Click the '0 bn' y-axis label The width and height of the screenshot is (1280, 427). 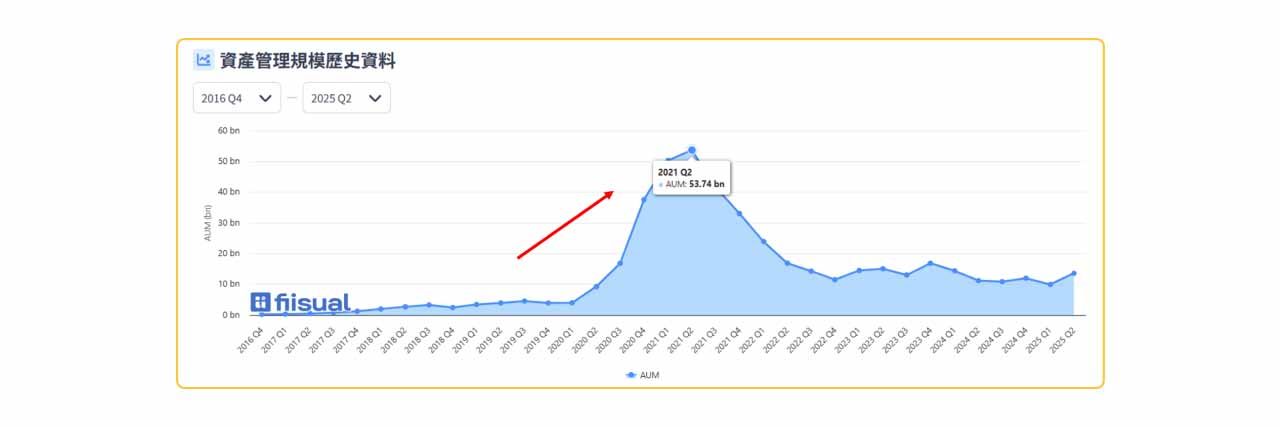point(231,315)
